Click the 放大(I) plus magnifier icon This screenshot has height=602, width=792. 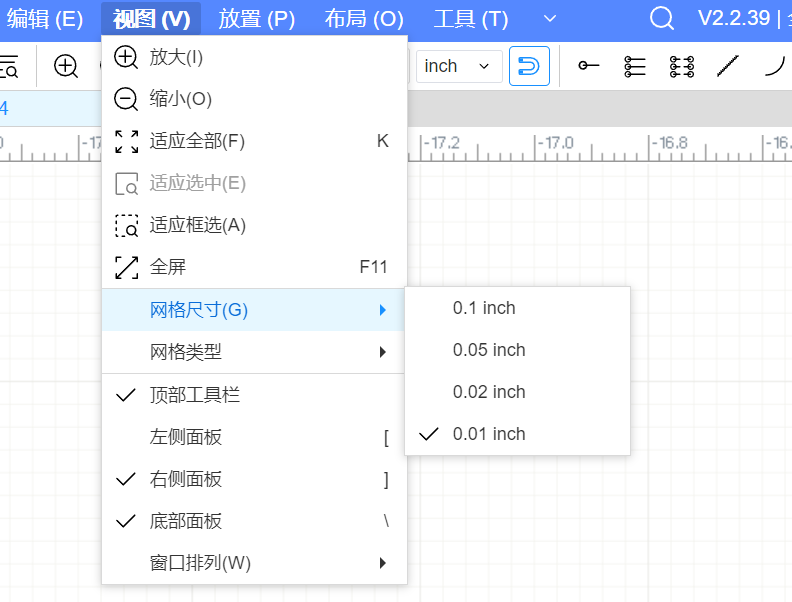coord(126,57)
